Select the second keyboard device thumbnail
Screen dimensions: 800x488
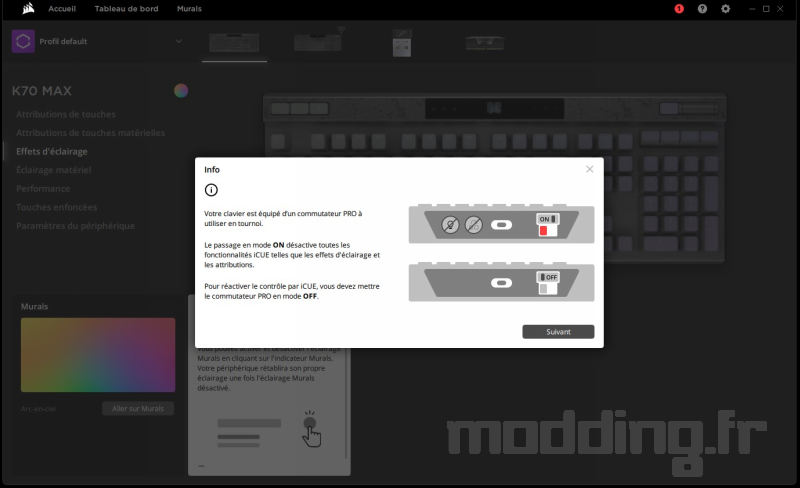pos(317,42)
